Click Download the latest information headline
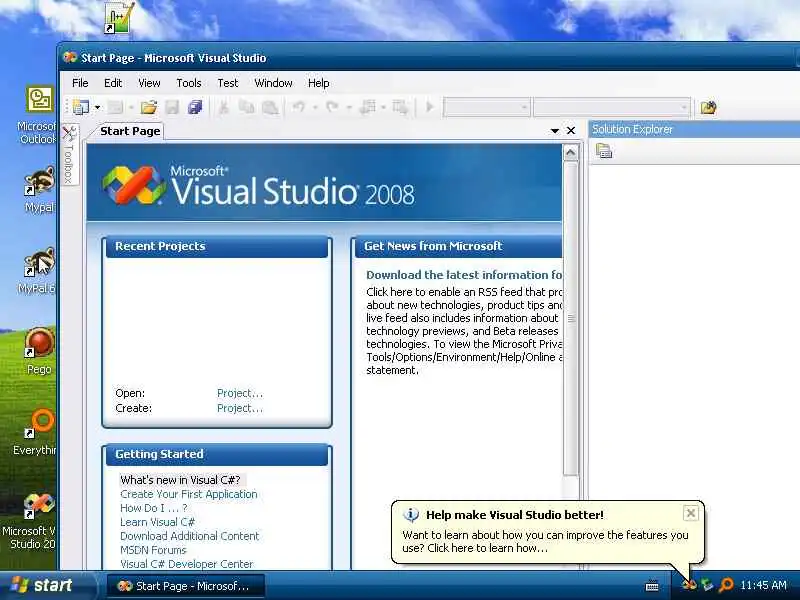 tap(464, 275)
